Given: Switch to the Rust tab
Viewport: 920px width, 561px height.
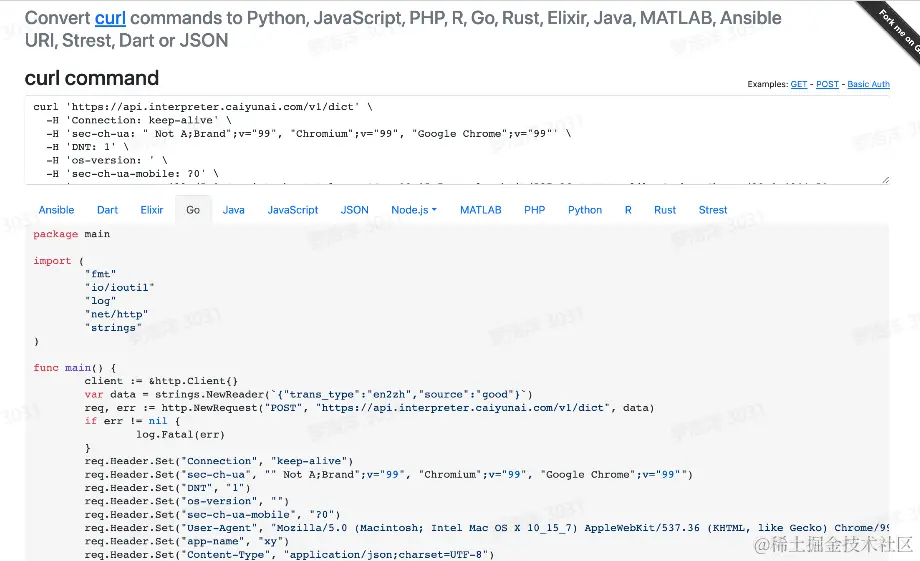Looking at the screenshot, I should tap(665, 210).
